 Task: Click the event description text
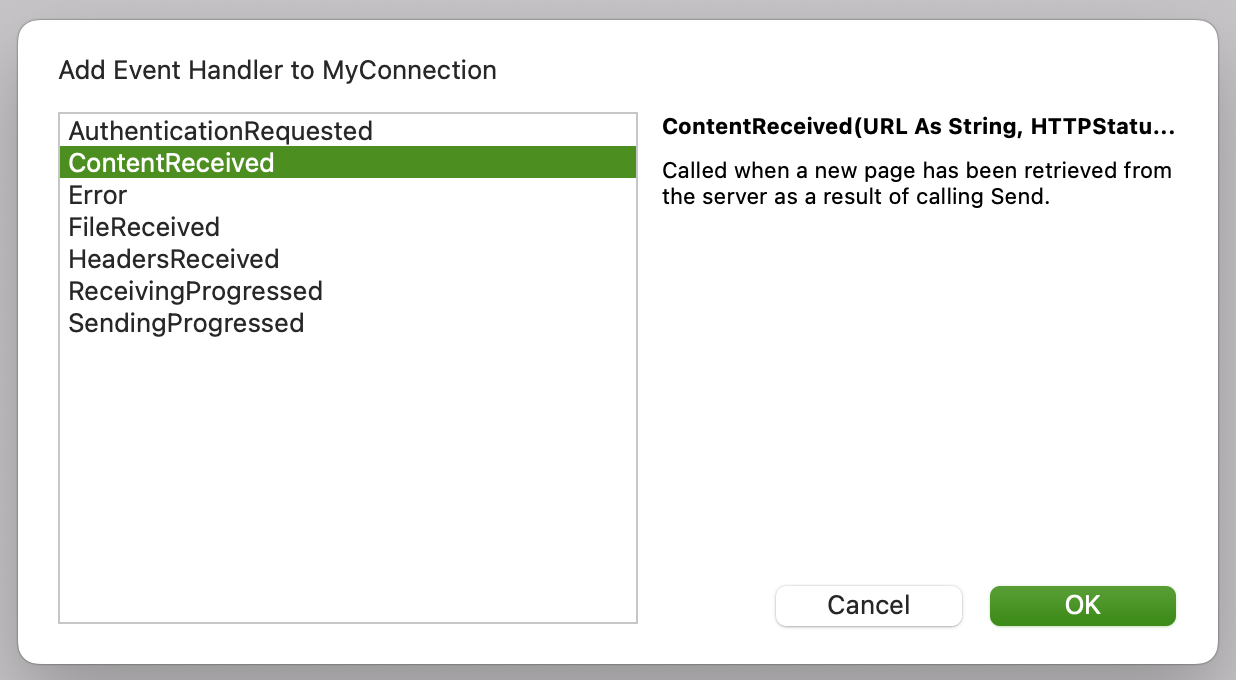point(915,183)
